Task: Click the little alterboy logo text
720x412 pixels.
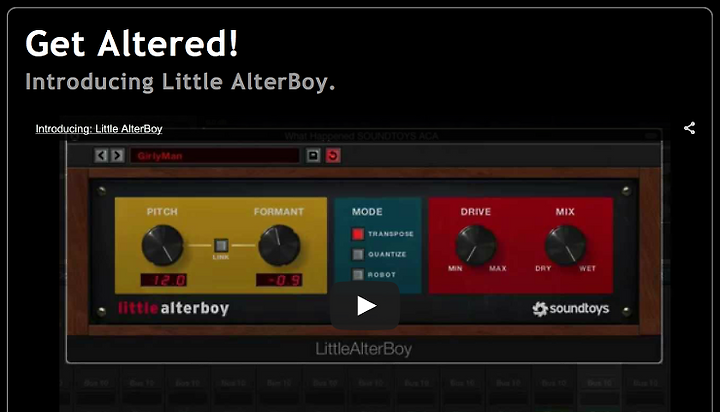Action: tap(174, 308)
